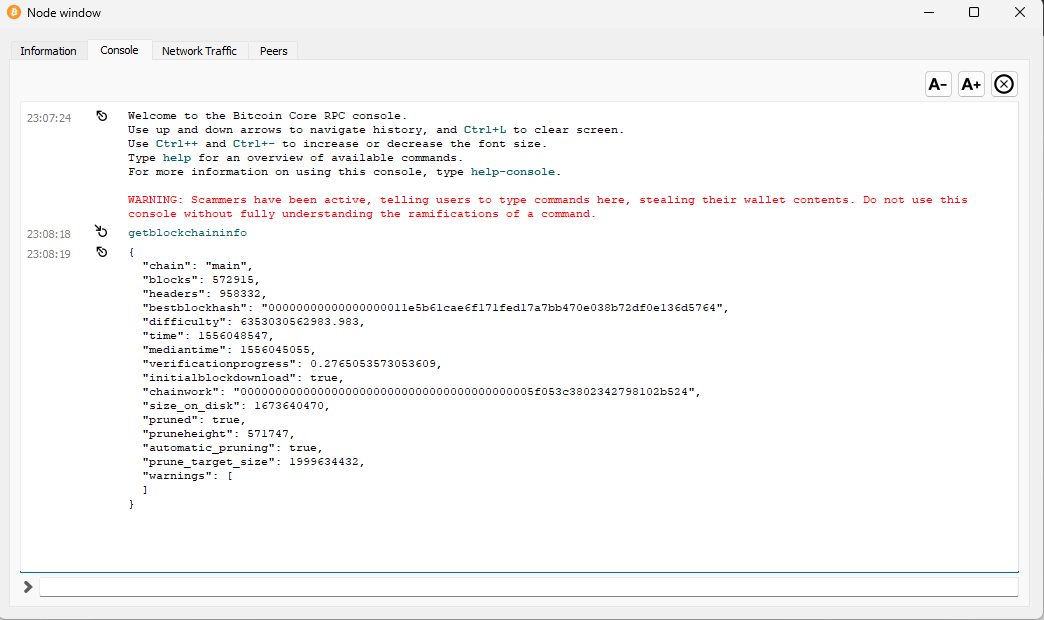This screenshot has height=620, width=1044.
Task: Click the bestblockhash value line
Action: [x=435, y=308]
